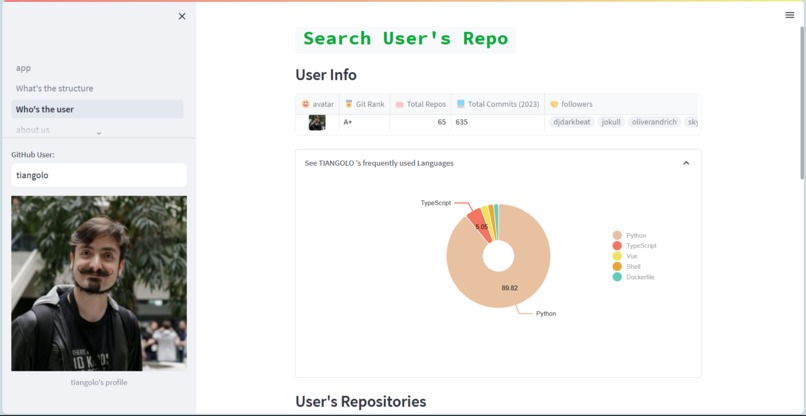
Task: Select the Total Commits cell '635'
Action: tap(498, 122)
